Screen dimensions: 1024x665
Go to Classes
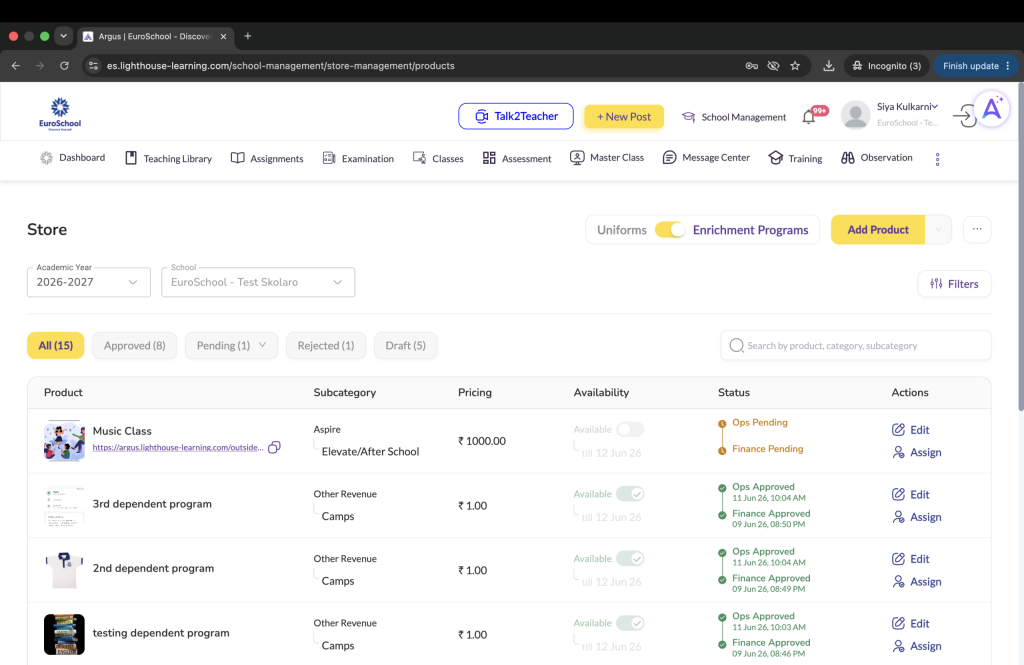(438, 158)
